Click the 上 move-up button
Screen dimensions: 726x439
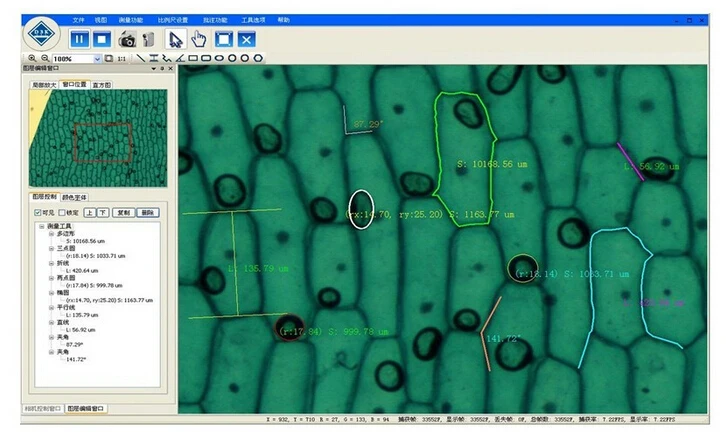[89, 213]
